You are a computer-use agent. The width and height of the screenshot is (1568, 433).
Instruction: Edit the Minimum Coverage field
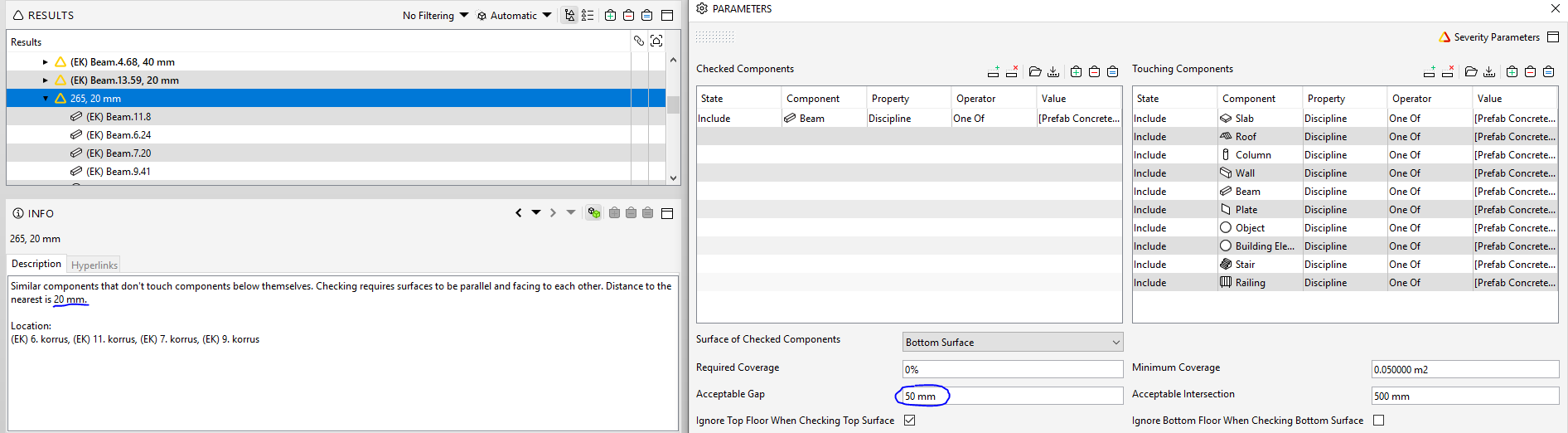tap(1465, 369)
